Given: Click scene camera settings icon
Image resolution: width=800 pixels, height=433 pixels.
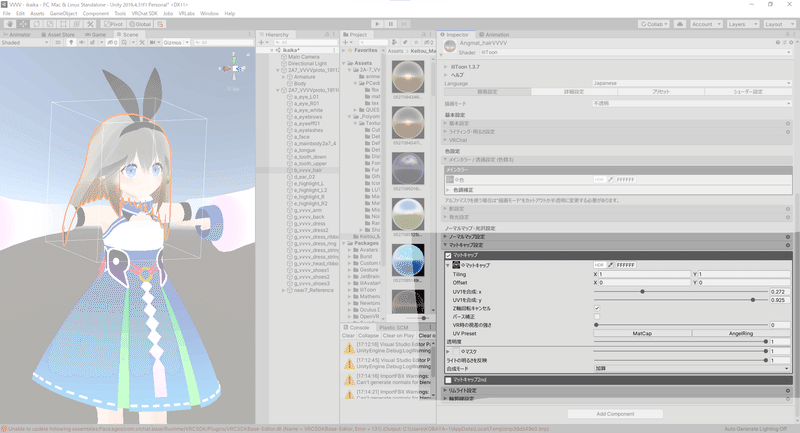Looking at the screenshot, I should (153, 42).
